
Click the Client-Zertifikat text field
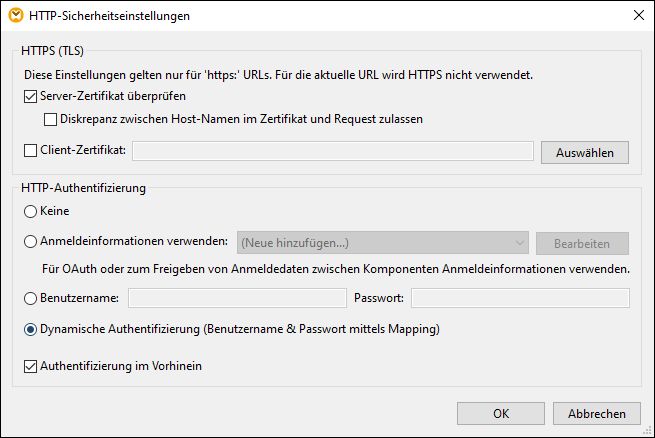pyautogui.click(x=333, y=151)
